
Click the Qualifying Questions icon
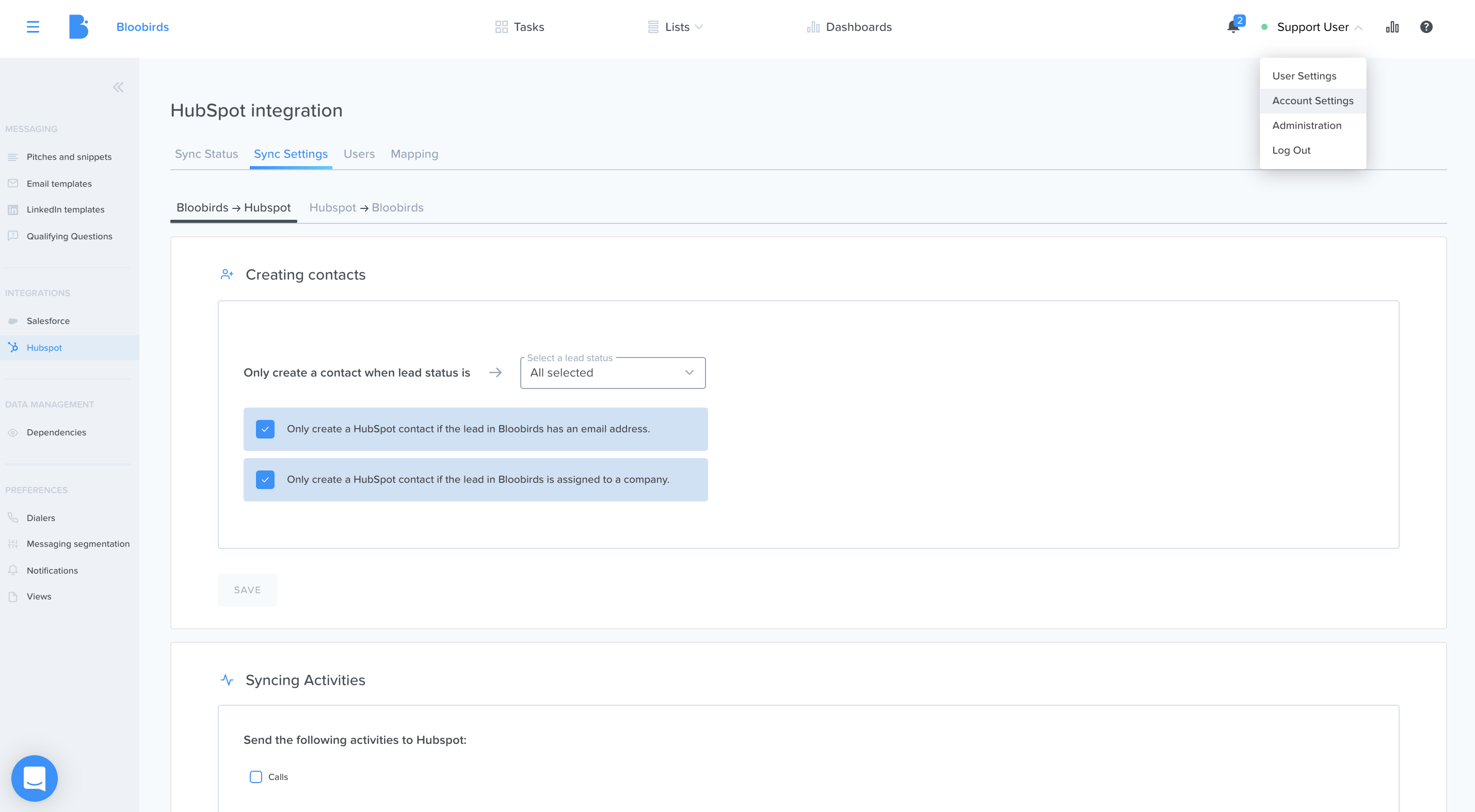pyautogui.click(x=12, y=236)
